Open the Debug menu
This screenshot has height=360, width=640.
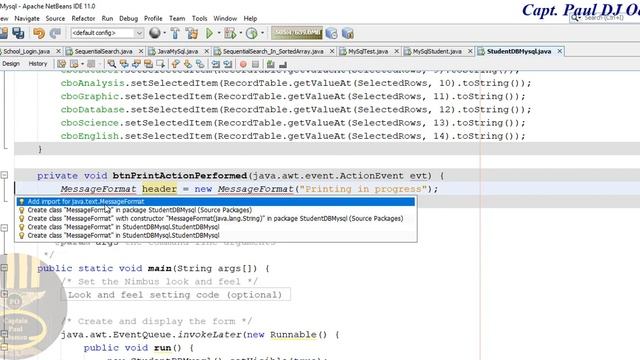pyautogui.click(x=129, y=18)
